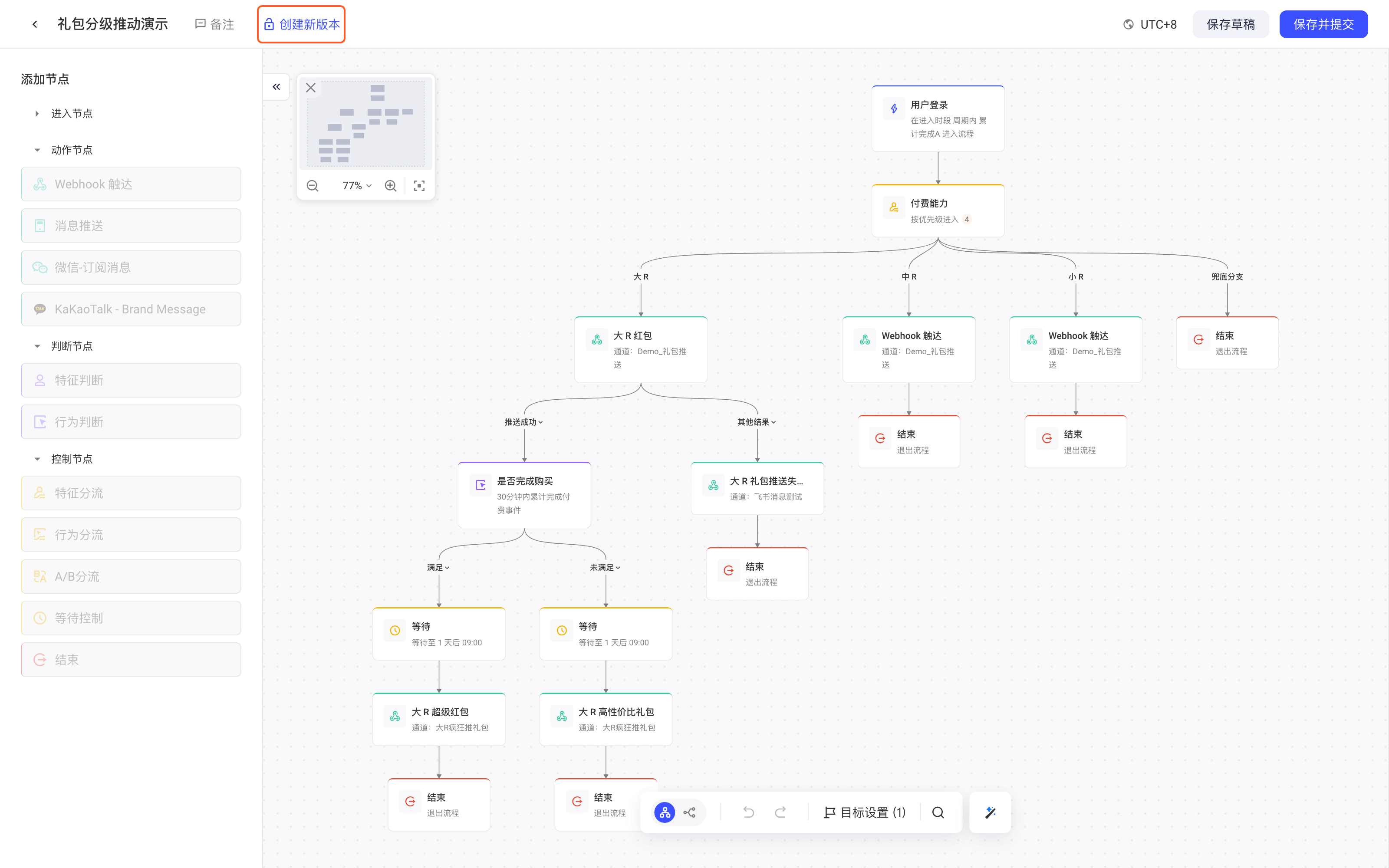Switch to horizontal layout toggle
1389x868 pixels.
pos(690,812)
